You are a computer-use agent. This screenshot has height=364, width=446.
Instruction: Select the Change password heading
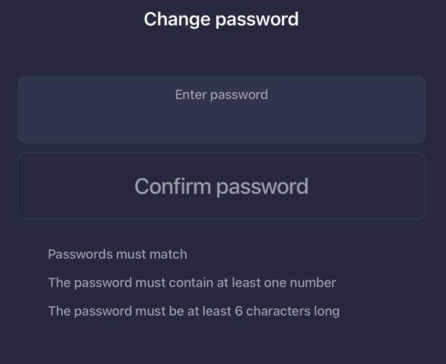coord(221,19)
